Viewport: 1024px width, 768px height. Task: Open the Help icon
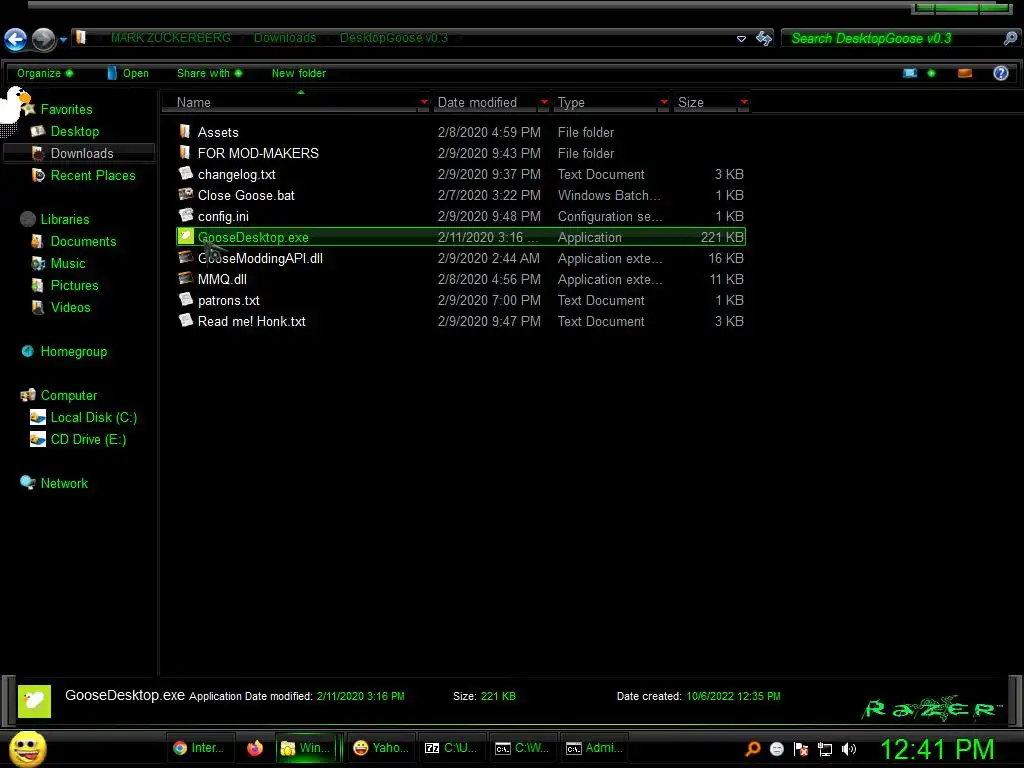tap(1000, 73)
